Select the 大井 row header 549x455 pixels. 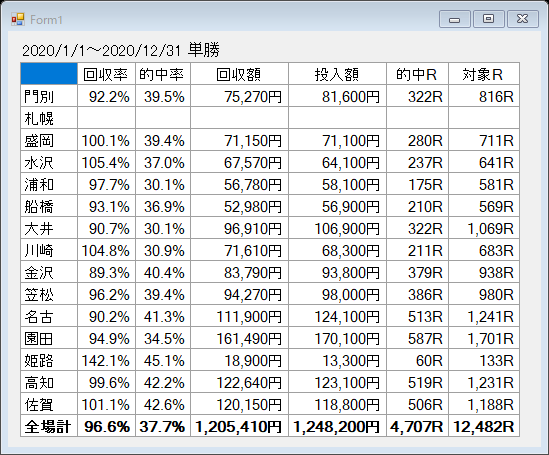(x=49, y=228)
